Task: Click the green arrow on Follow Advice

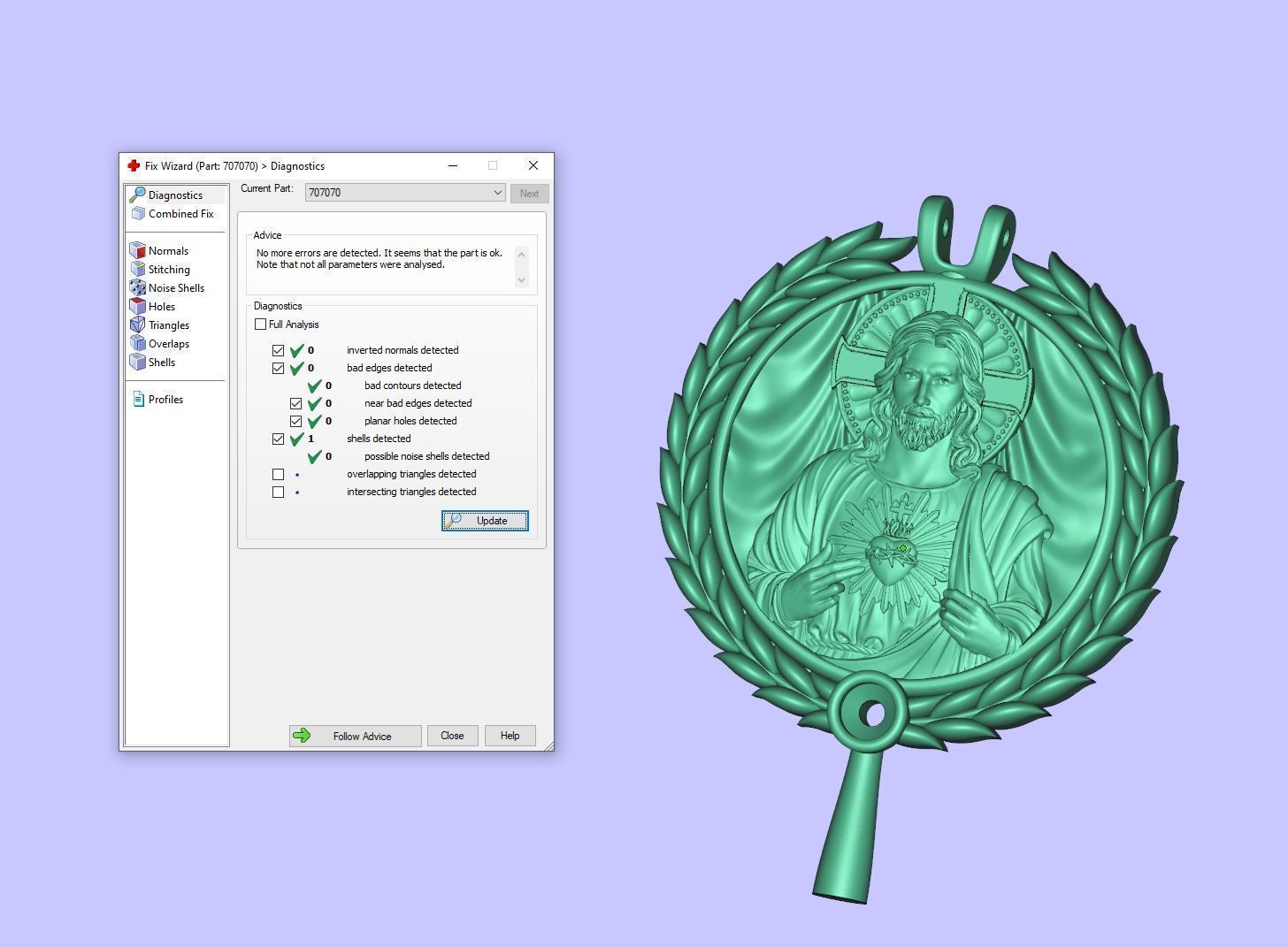Action: [302, 736]
